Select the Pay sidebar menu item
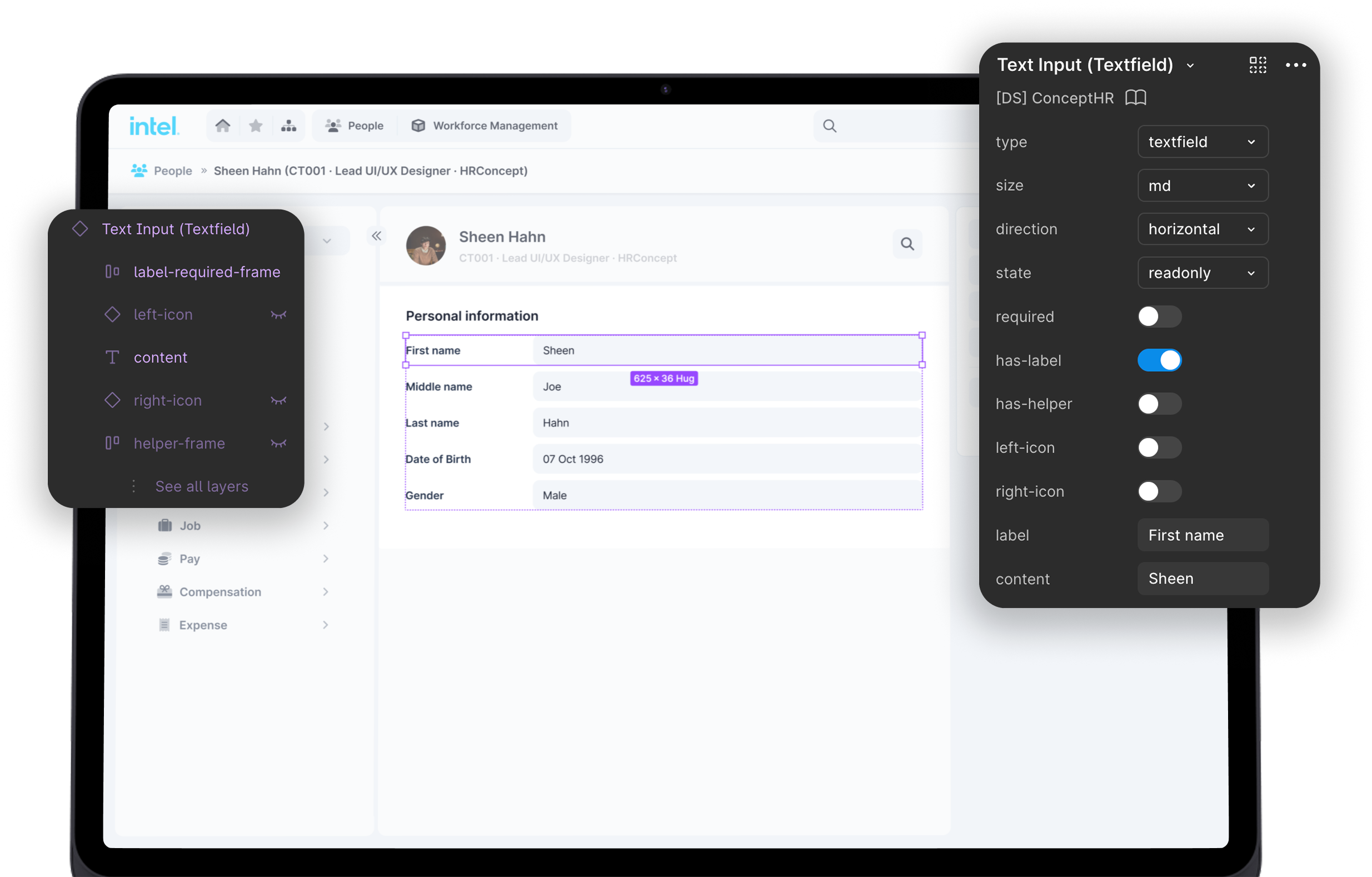Screen dimensions: 1372x877 [x=244, y=559]
